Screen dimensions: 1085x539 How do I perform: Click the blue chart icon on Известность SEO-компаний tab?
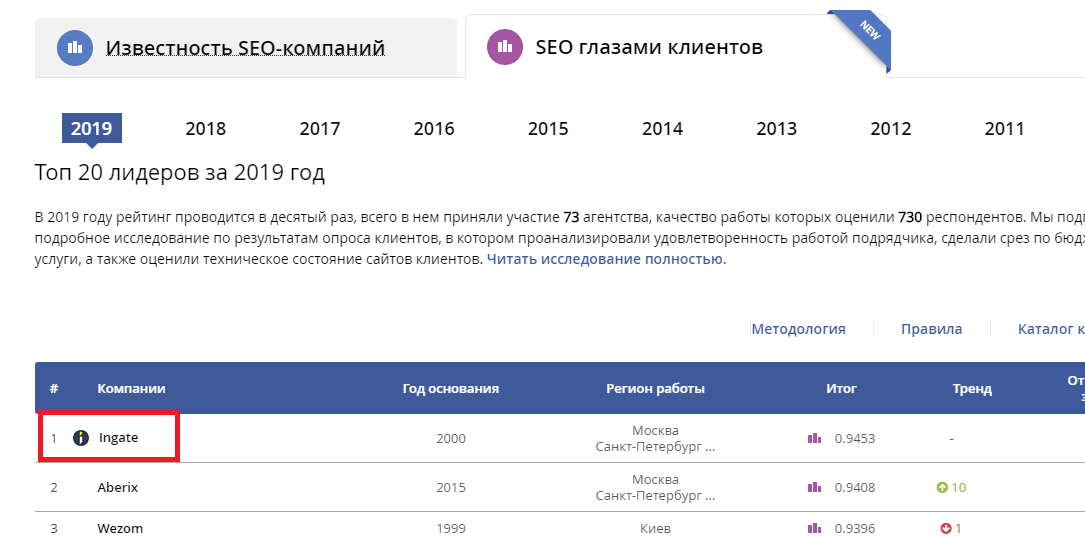[x=75, y=48]
